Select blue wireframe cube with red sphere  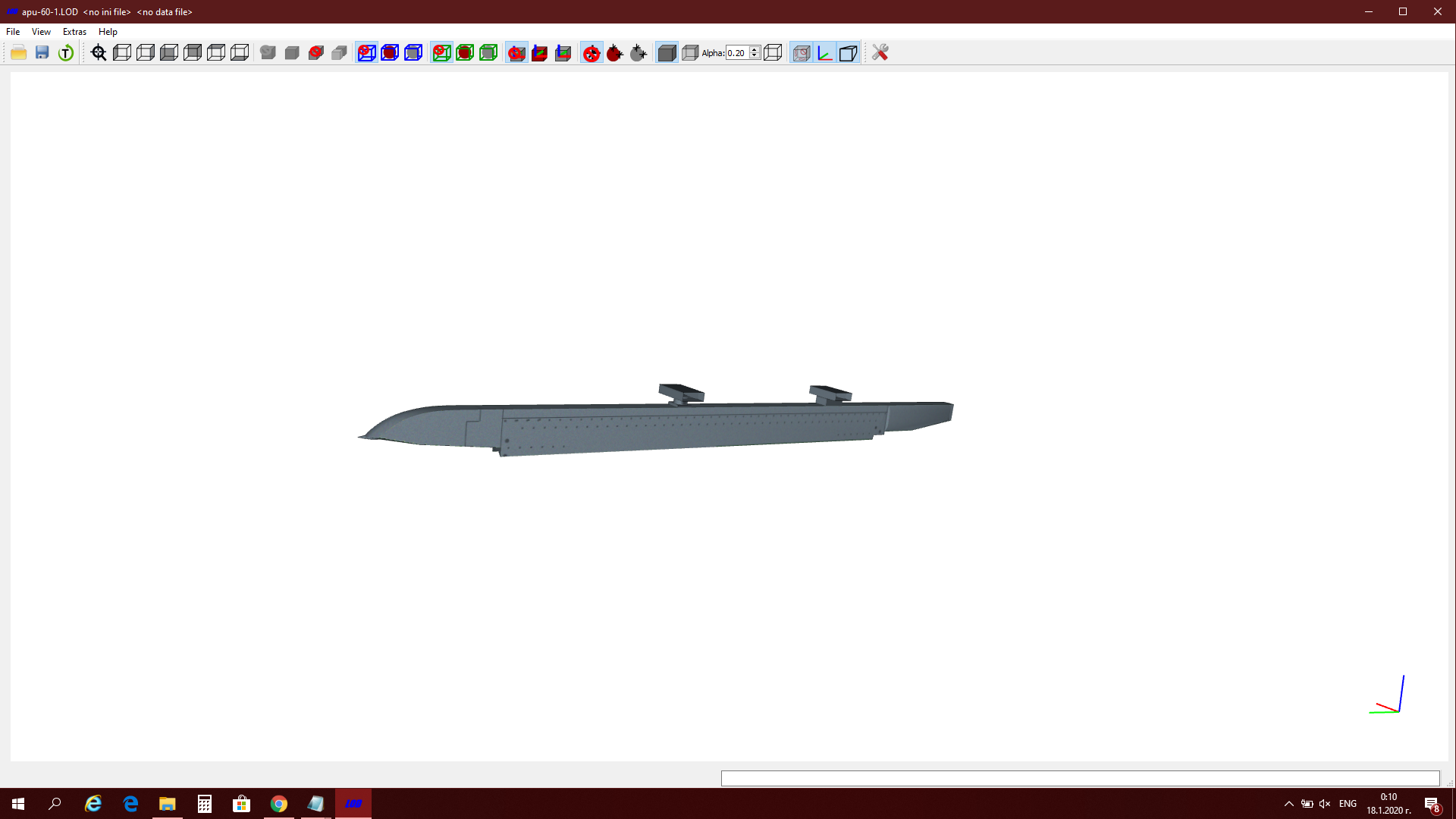click(390, 52)
